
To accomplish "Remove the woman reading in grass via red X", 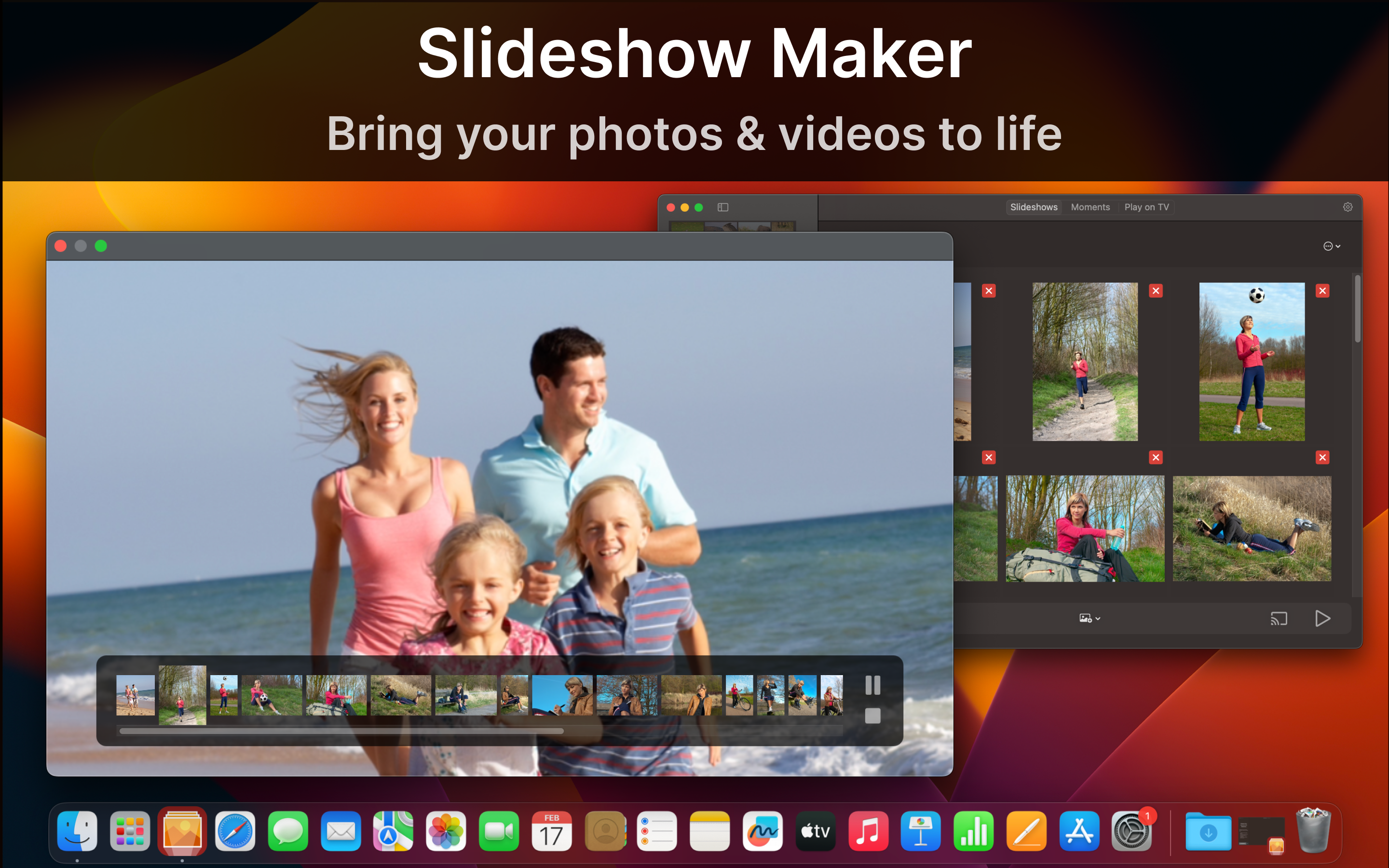I will (x=1322, y=458).
